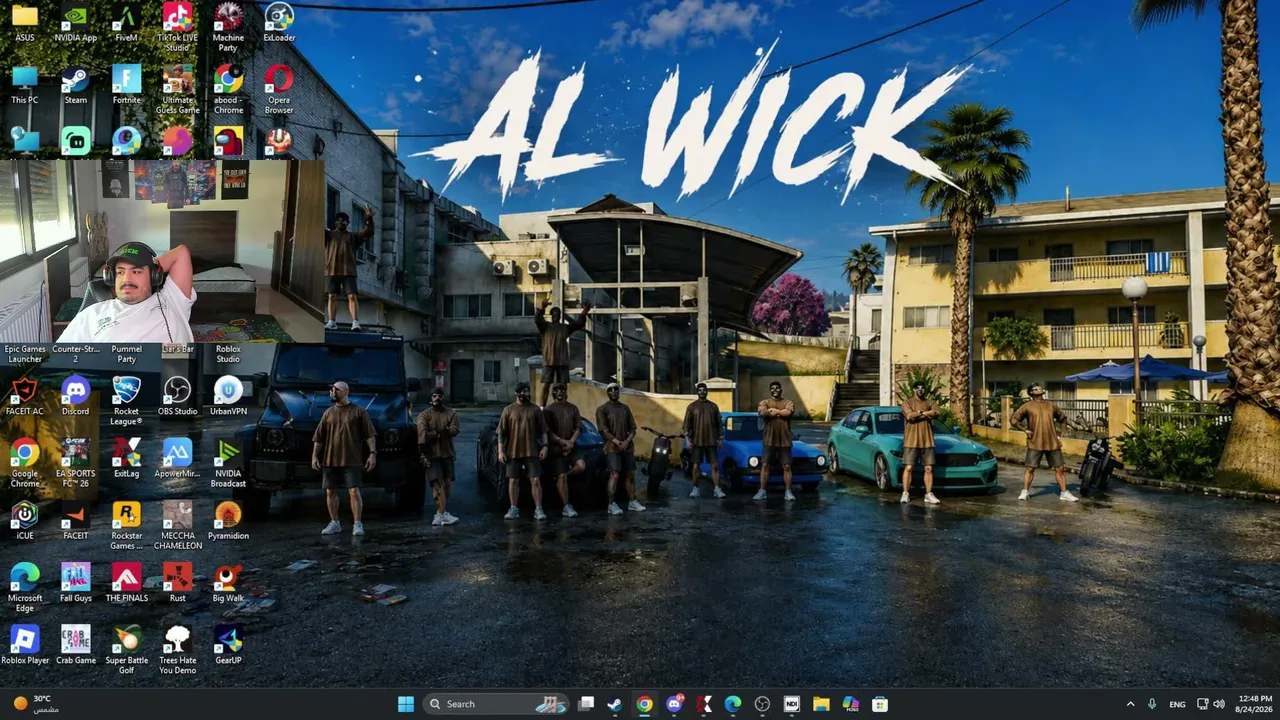The image size is (1280, 720).
Task: Select the Google Chrome desktop shortcut
Action: 25,463
